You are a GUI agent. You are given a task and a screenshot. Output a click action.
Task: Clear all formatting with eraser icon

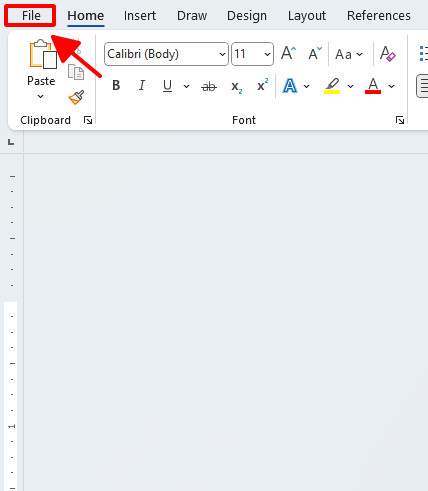click(x=388, y=54)
